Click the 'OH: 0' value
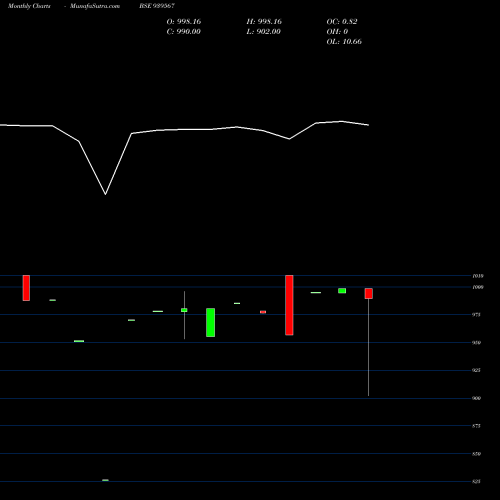The image size is (500, 500). [337, 32]
